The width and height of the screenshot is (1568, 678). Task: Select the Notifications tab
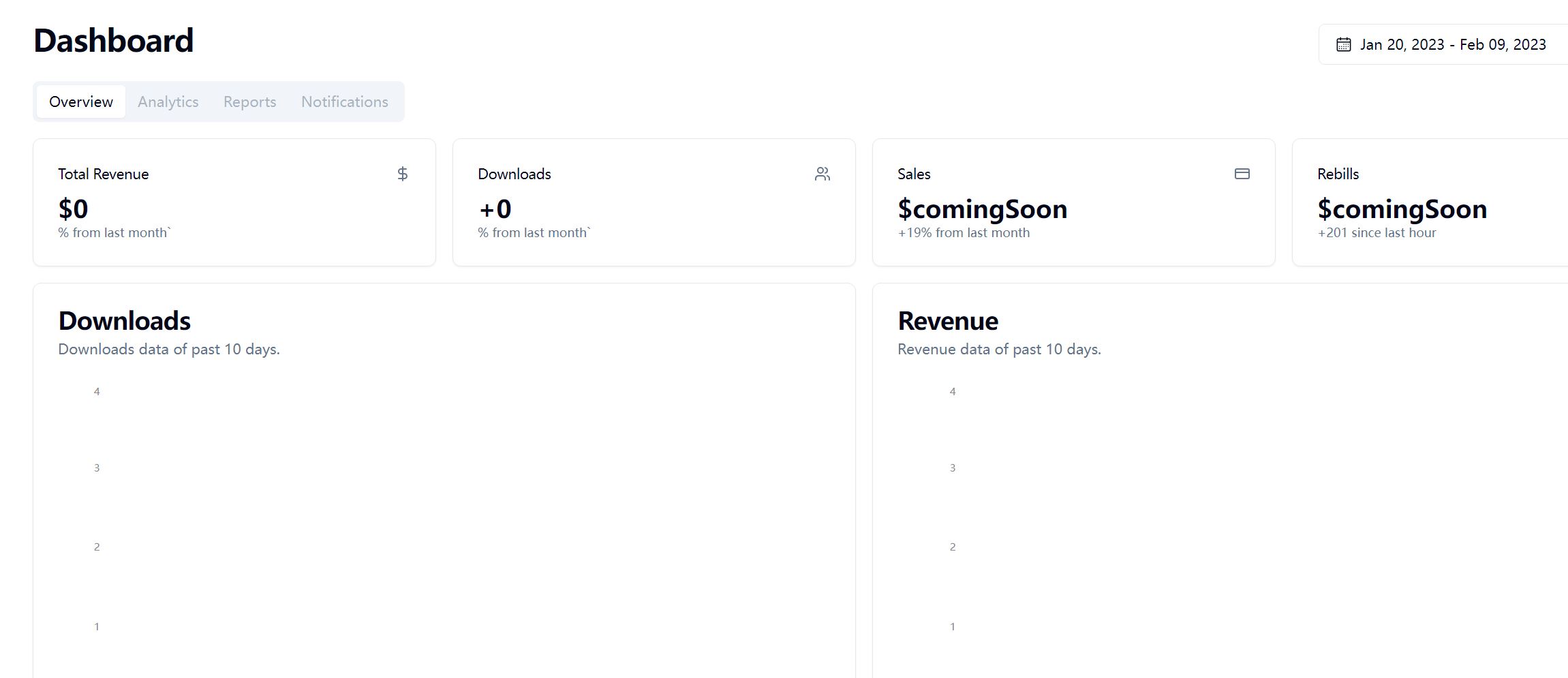click(345, 102)
